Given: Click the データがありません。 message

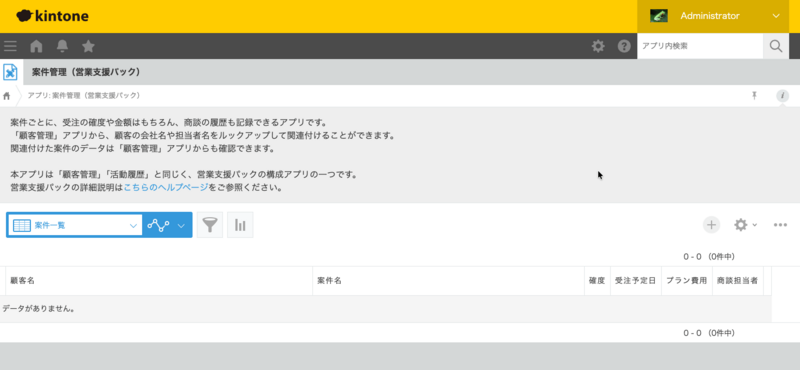Looking at the screenshot, I should [39, 309].
